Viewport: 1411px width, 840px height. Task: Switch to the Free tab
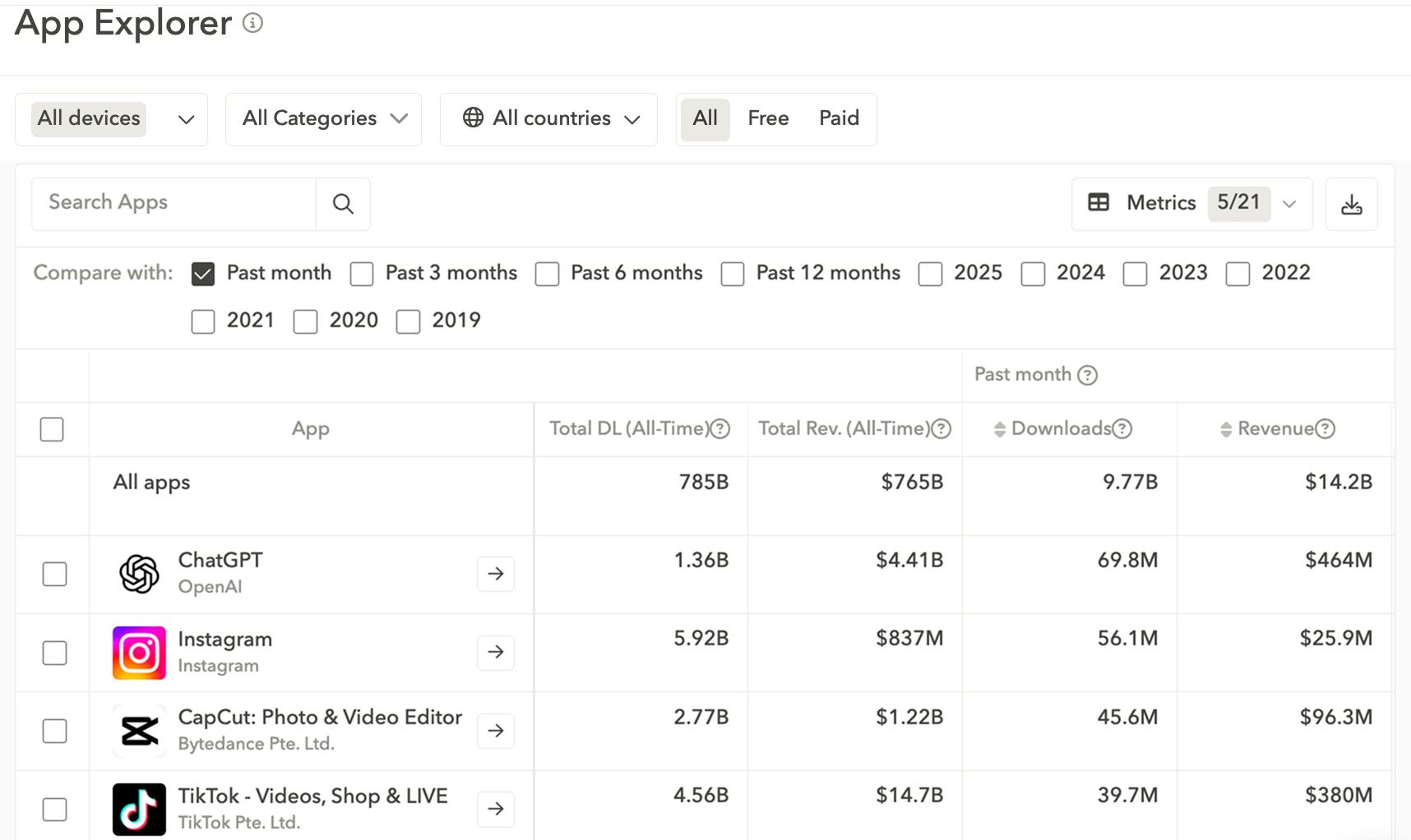click(x=767, y=118)
